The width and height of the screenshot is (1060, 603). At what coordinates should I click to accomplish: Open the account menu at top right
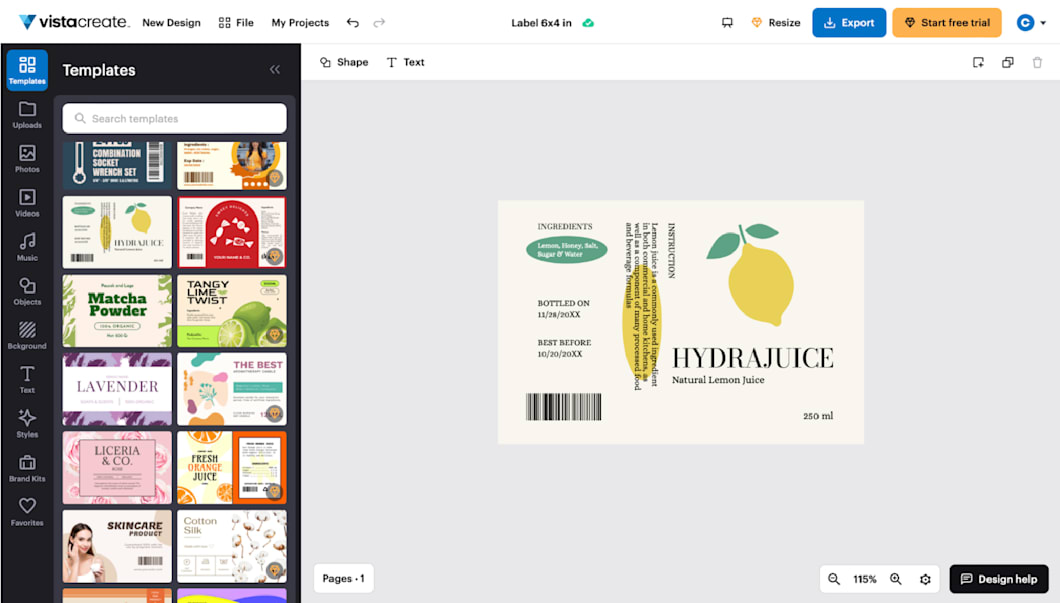click(x=1031, y=22)
